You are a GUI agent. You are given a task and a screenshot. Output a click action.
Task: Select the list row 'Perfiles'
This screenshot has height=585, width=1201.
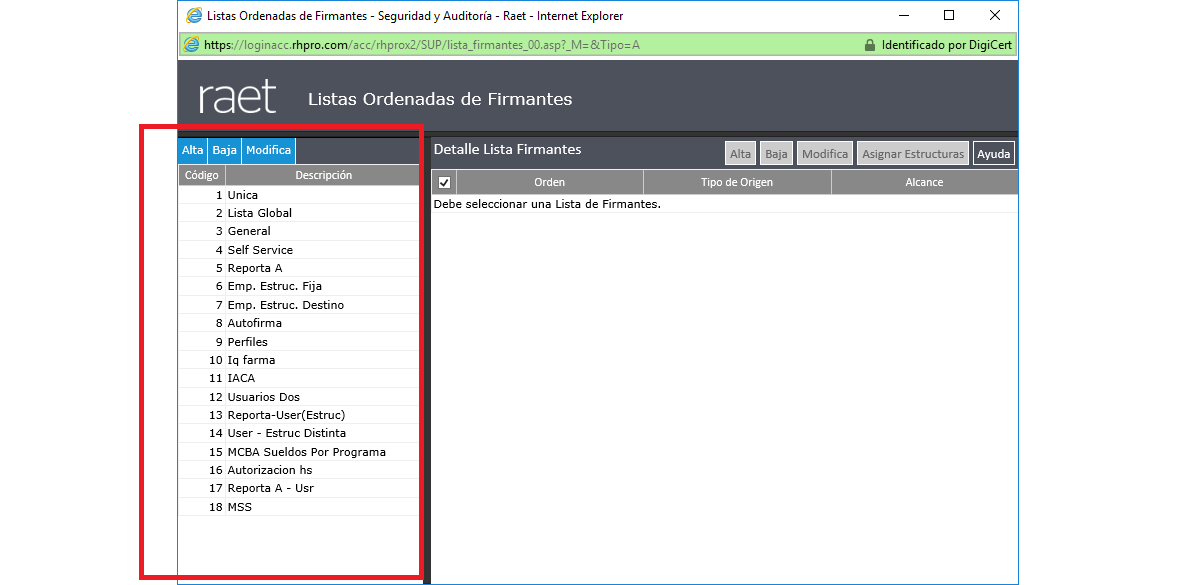[x=299, y=342]
